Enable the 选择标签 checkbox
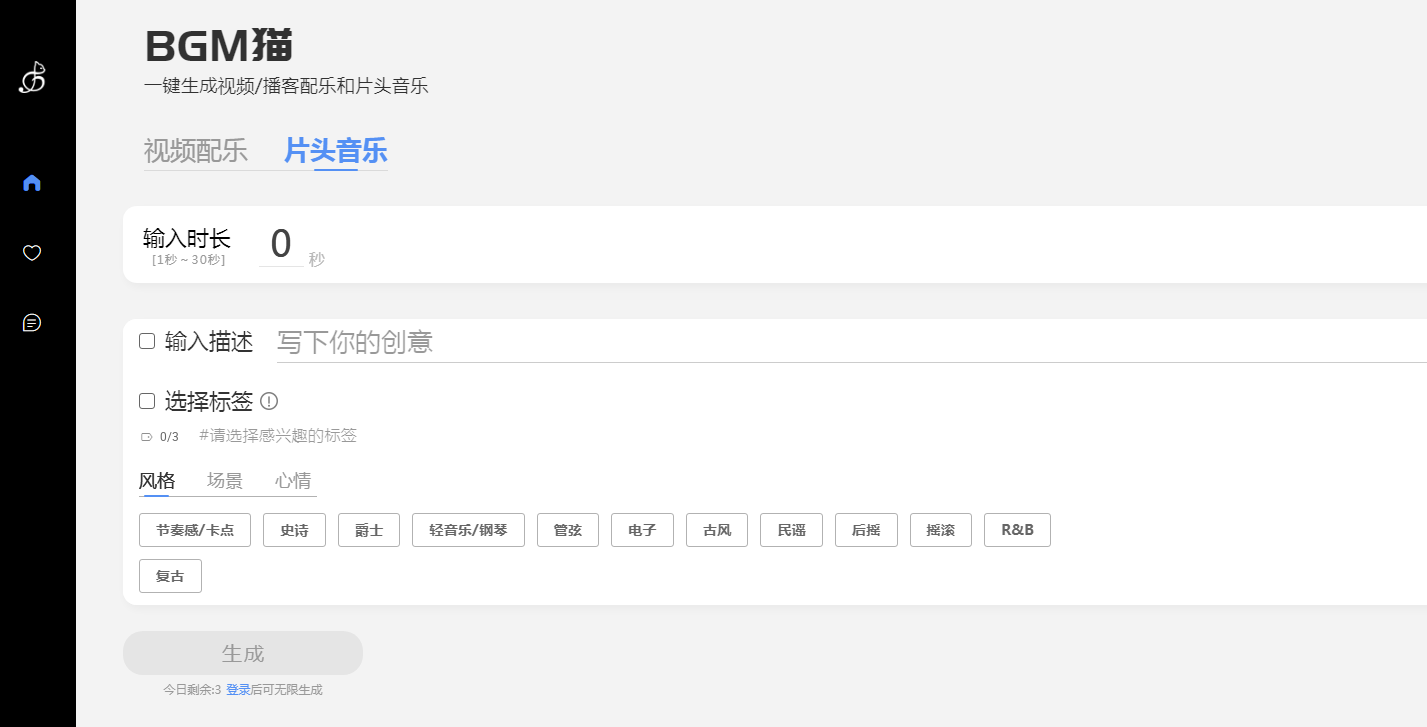Viewport: 1427px width, 727px height. click(147, 401)
